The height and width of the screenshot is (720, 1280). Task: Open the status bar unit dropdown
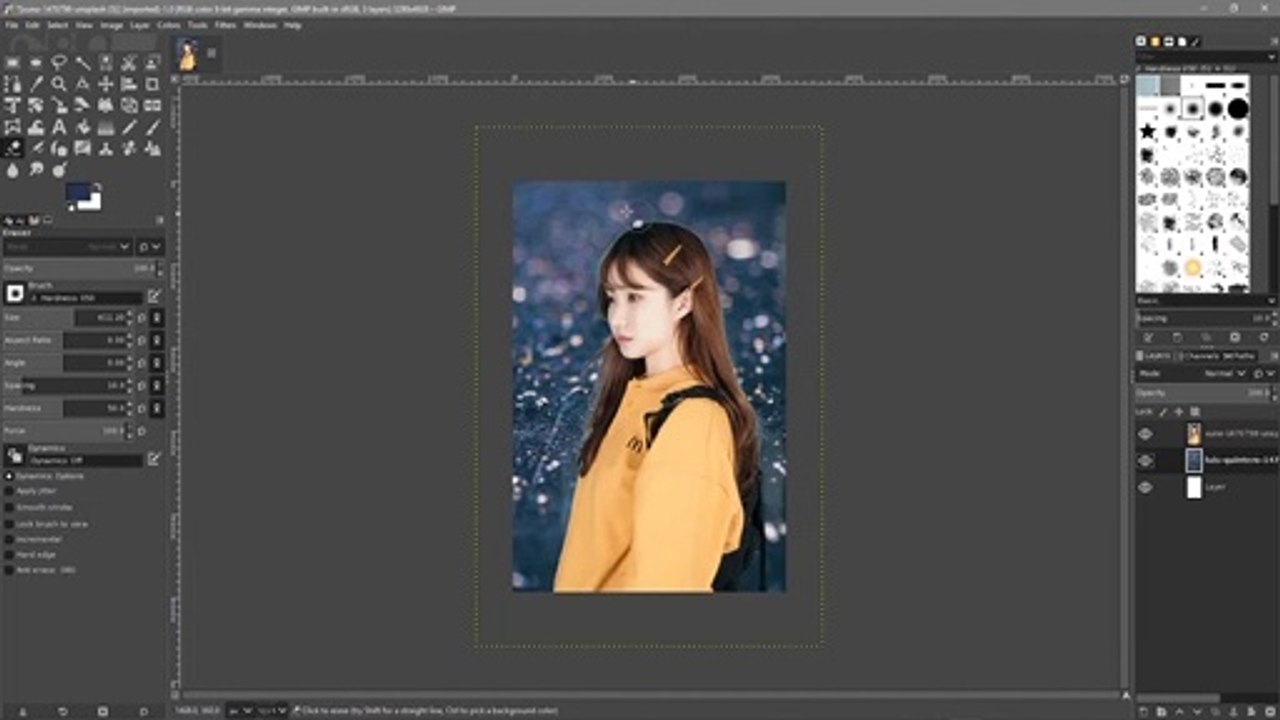[238, 710]
